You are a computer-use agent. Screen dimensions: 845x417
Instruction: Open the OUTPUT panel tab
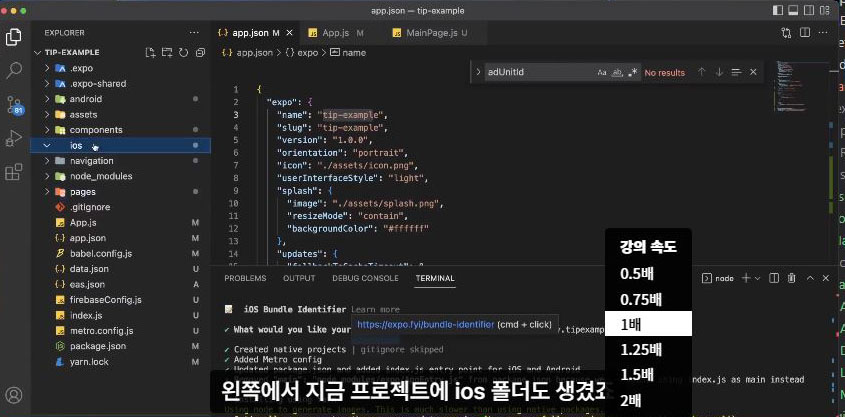coord(299,278)
